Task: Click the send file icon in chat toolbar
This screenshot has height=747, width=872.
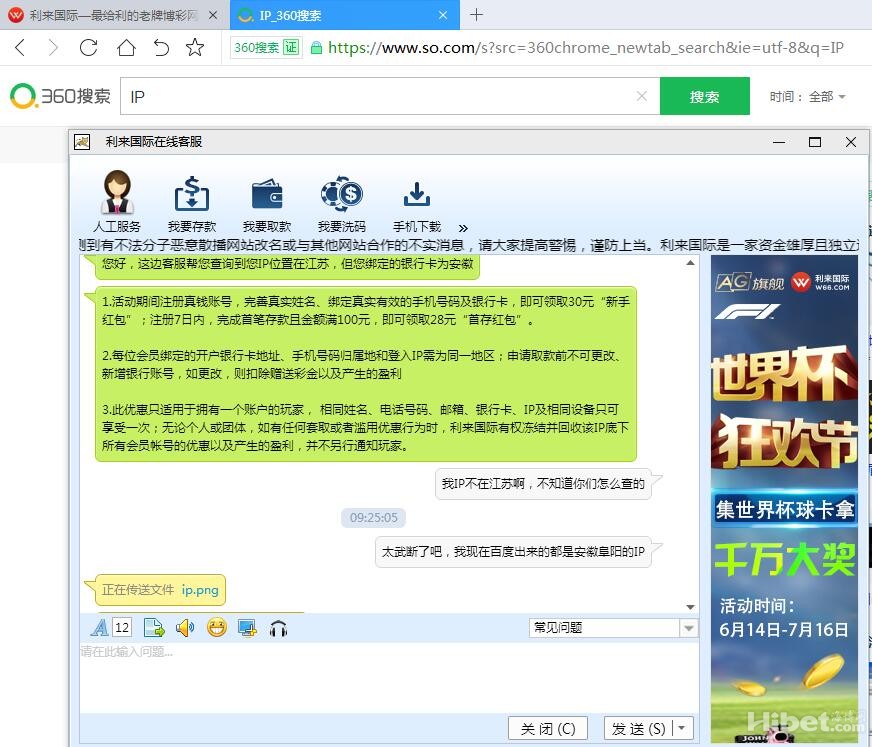Action: coord(154,628)
